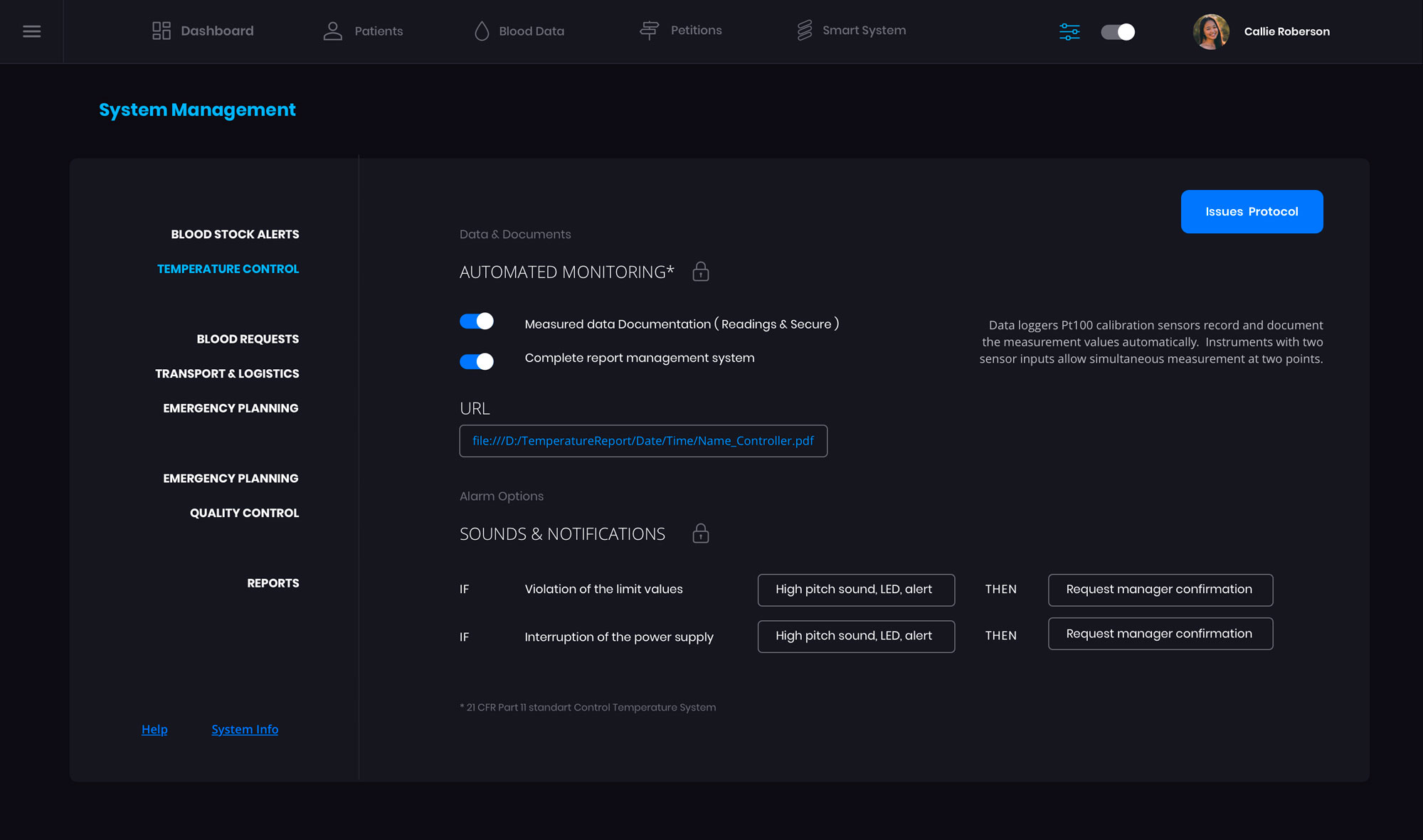Click the Petitions signpost icon
Image resolution: width=1423 pixels, height=840 pixels.
[x=649, y=30]
